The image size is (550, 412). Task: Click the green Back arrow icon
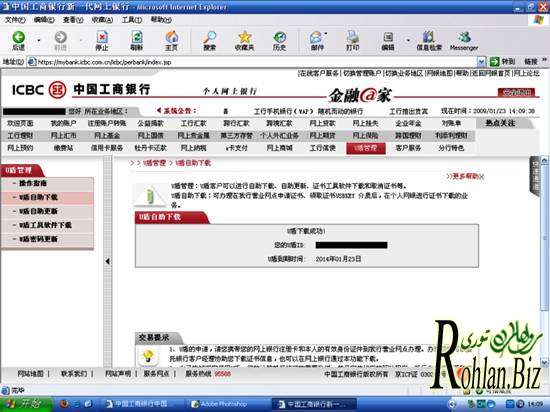click(x=18, y=37)
